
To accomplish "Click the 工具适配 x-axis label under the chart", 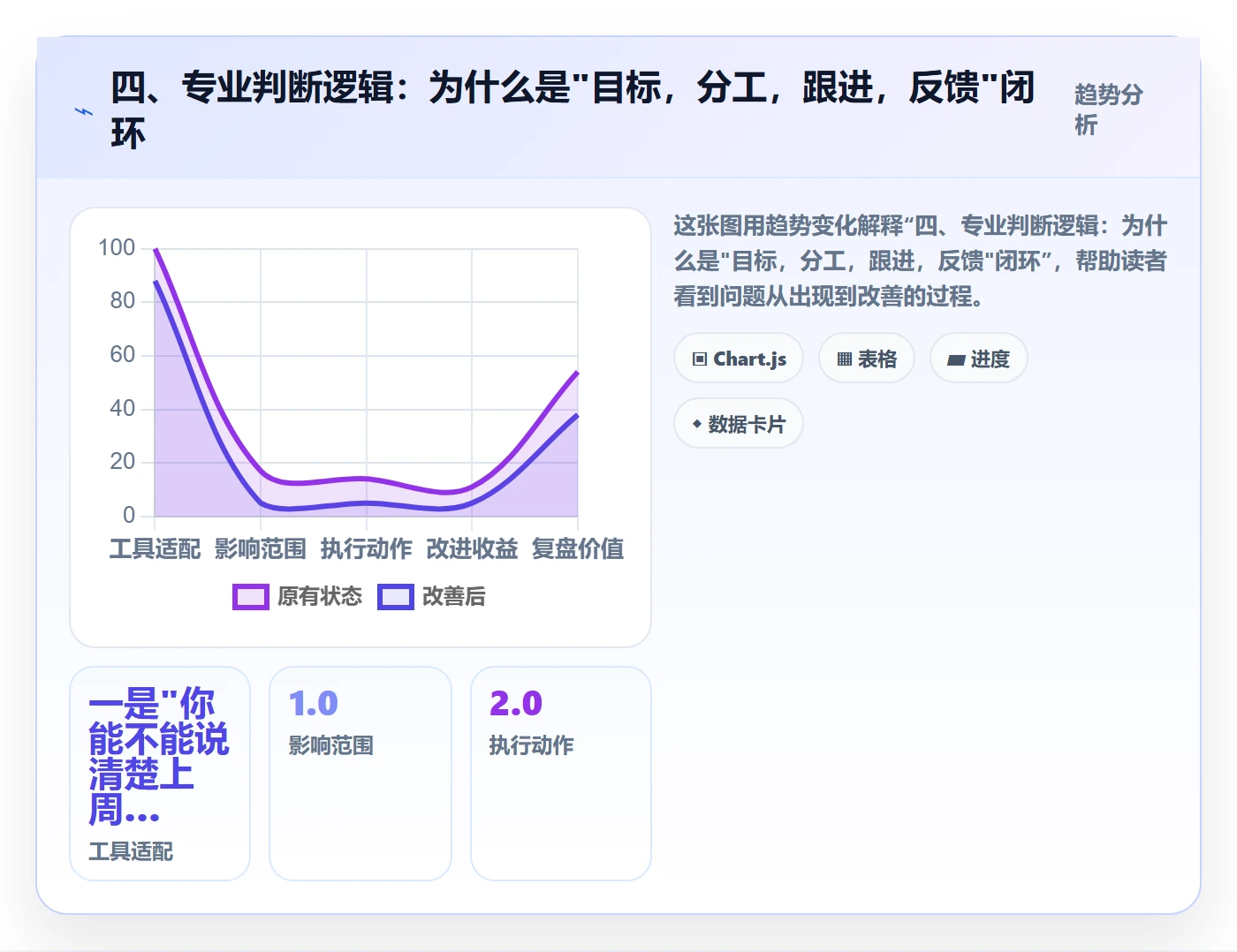I will tap(155, 548).
